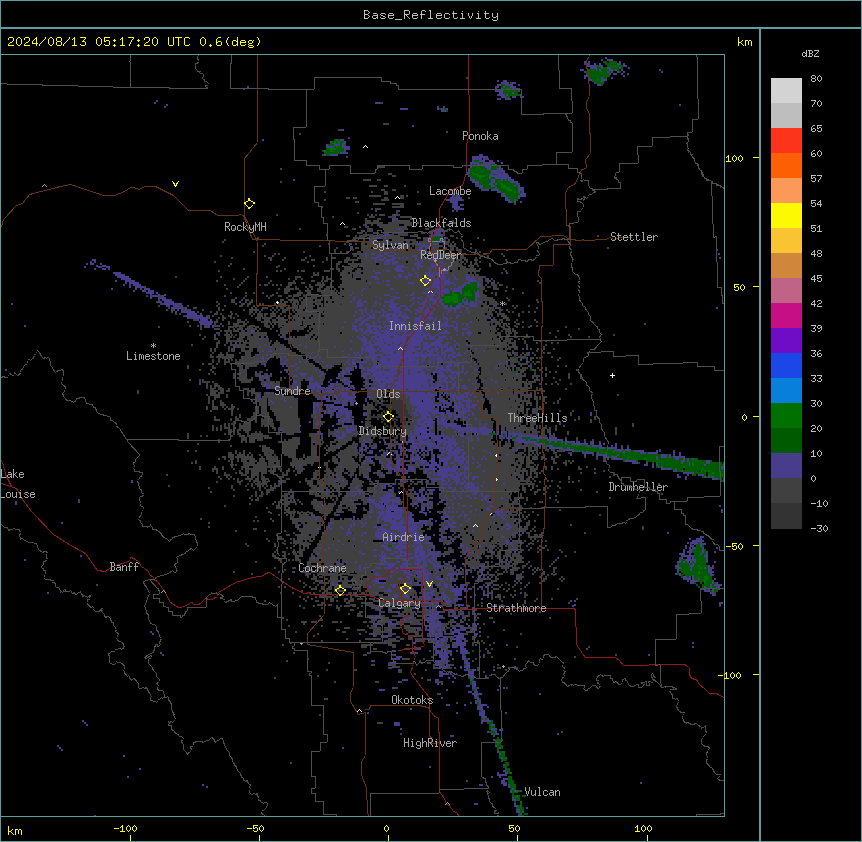Select the lightest grey swatch atop the legend

786,90
